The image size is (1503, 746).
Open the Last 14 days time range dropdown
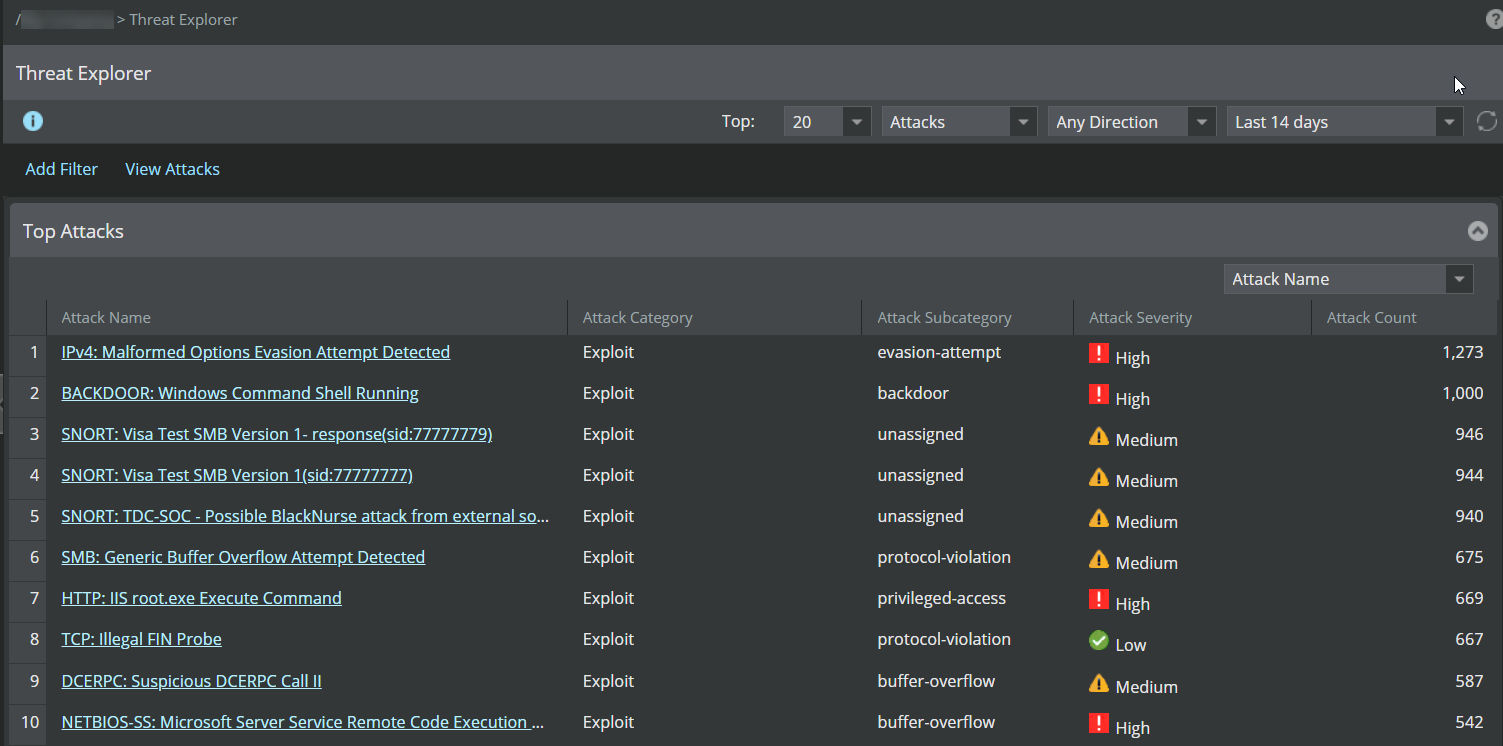point(1345,122)
